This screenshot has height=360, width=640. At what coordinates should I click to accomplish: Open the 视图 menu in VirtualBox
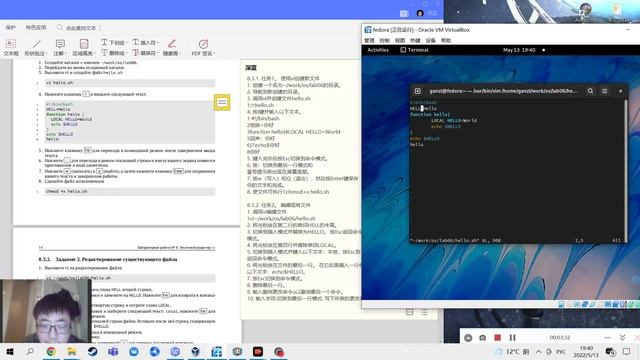tap(400, 40)
